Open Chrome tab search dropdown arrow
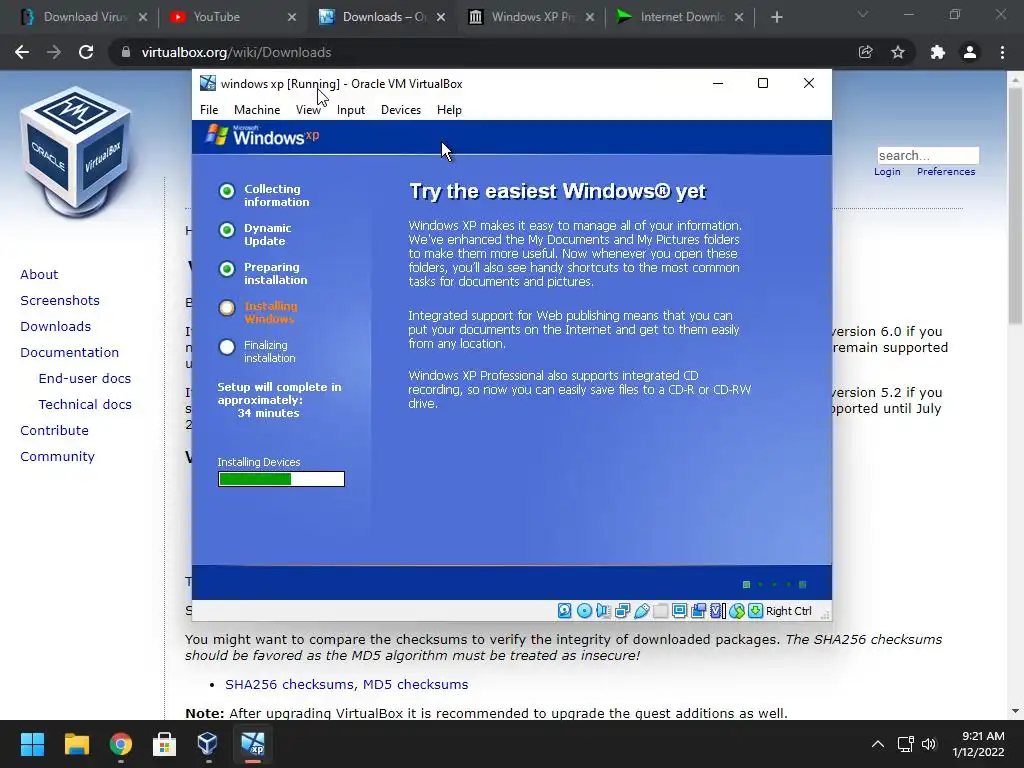This screenshot has width=1024, height=768. tap(863, 14)
